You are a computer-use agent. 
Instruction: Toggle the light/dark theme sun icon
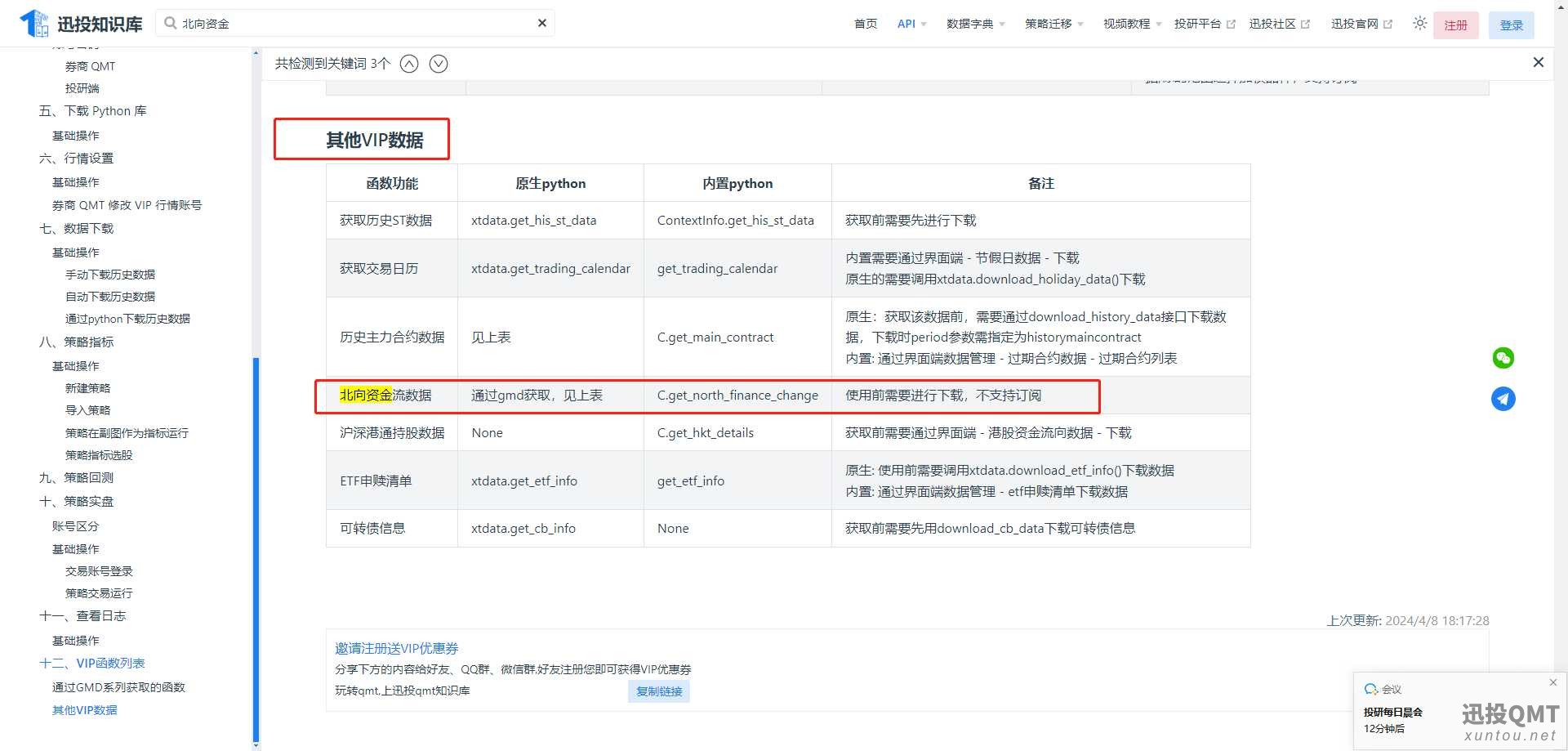tap(1419, 24)
